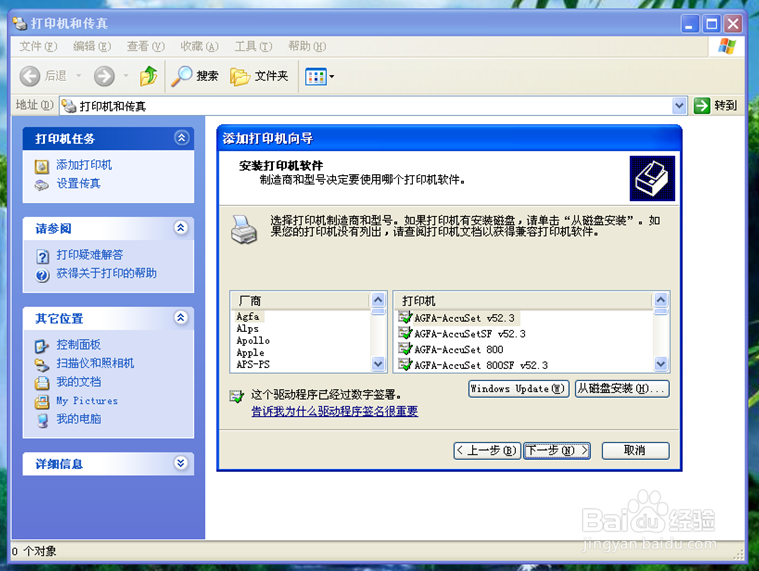Go up one folder level icon
The height and width of the screenshot is (571, 759).
[149, 76]
